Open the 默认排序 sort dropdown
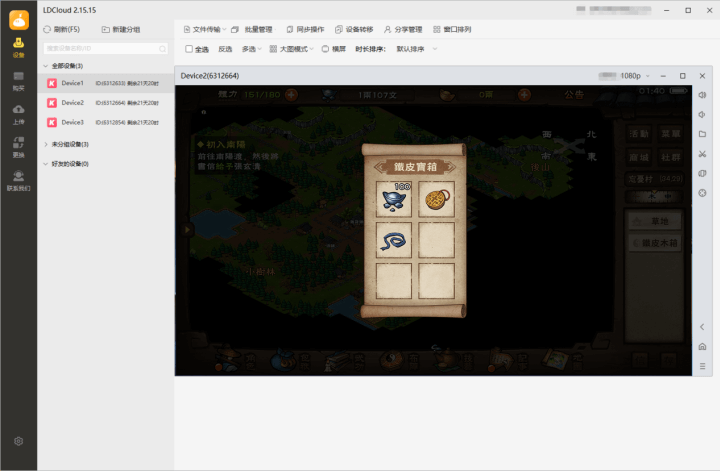Screen dimensions: 720x471 coord(416,49)
